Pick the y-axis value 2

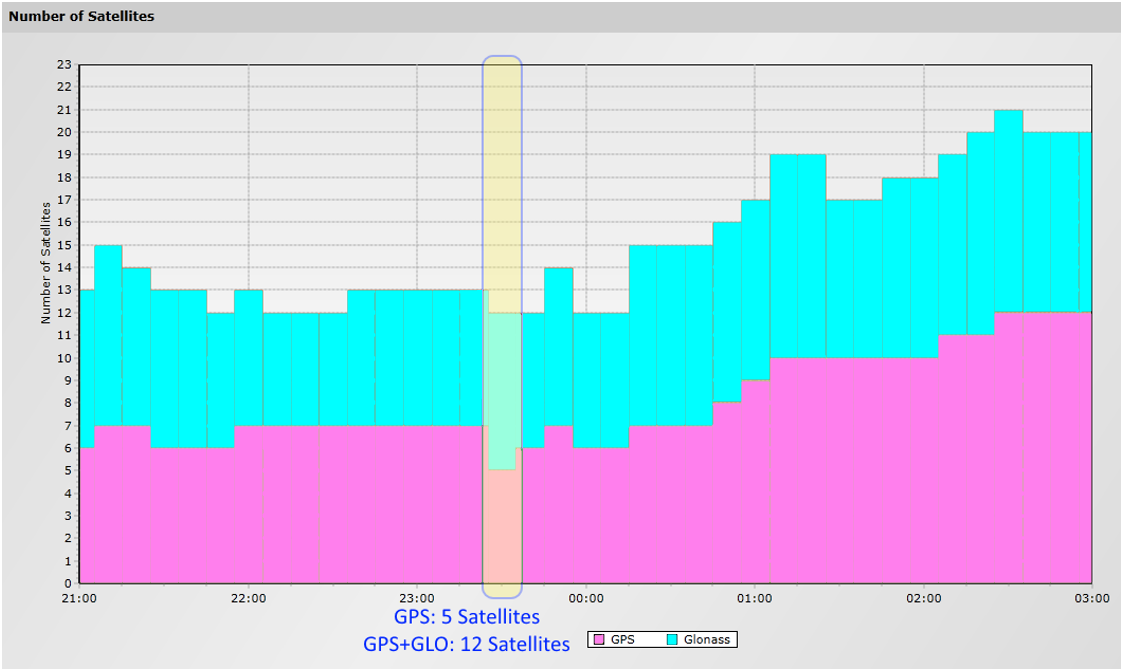[x=69, y=538]
